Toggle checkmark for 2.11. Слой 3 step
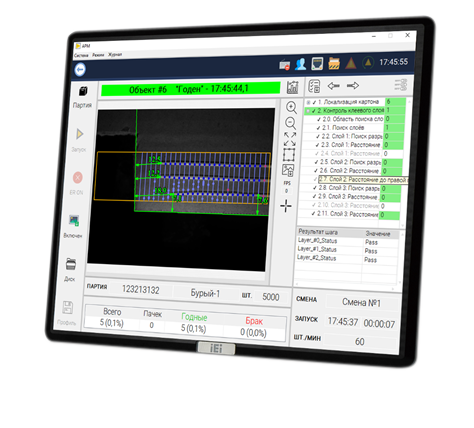The height and width of the screenshot is (428, 474). (313, 214)
